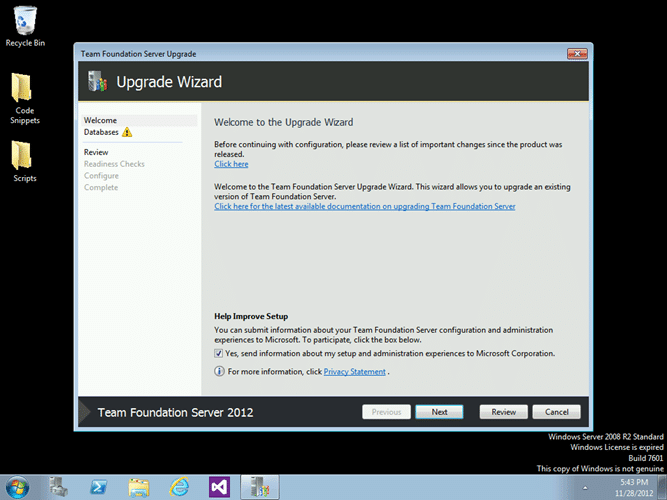This screenshot has width=667, height=500.
Task: Cancel the upgrade wizard
Action: click(556, 412)
